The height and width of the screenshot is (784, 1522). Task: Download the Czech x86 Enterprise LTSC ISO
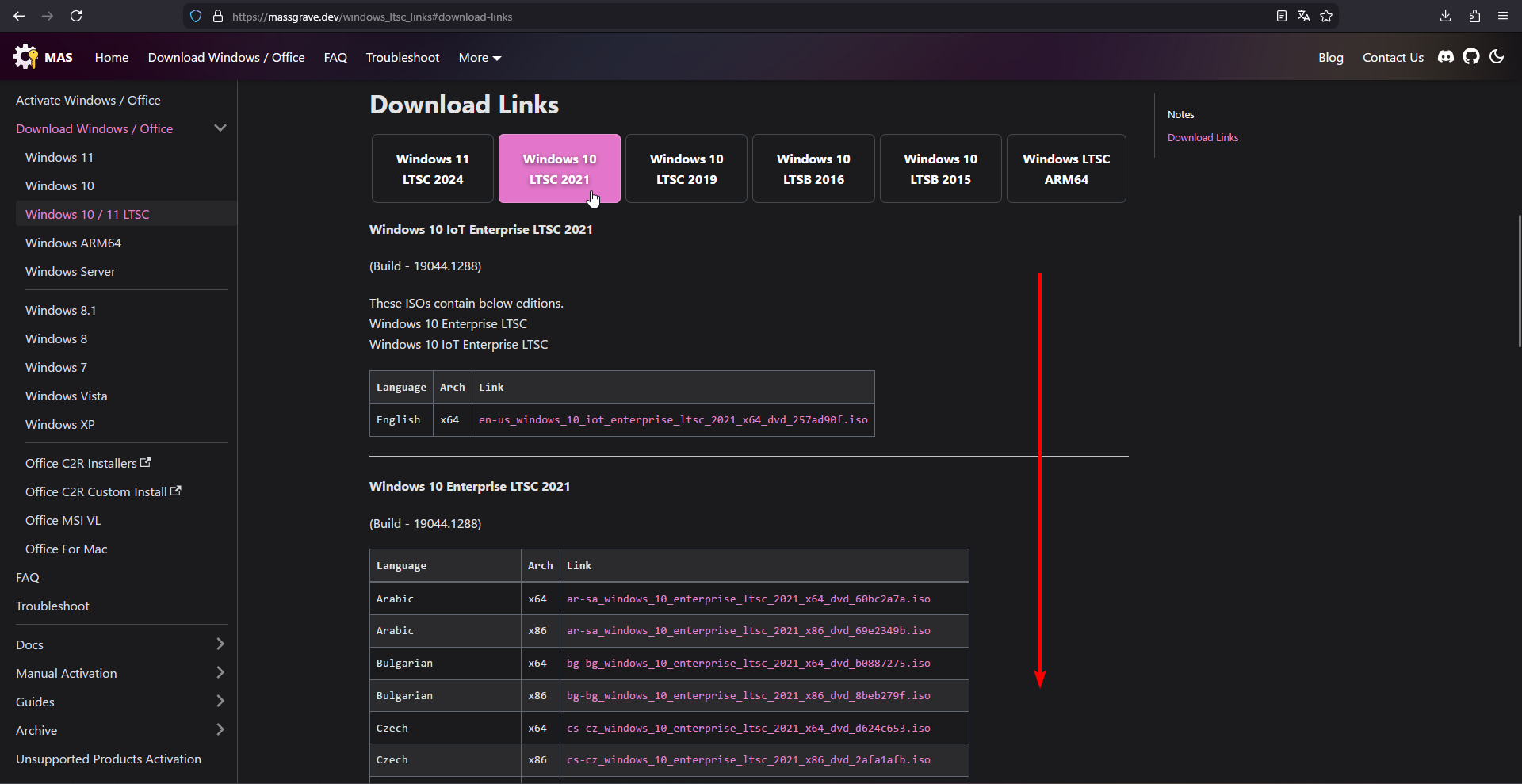coord(748,760)
